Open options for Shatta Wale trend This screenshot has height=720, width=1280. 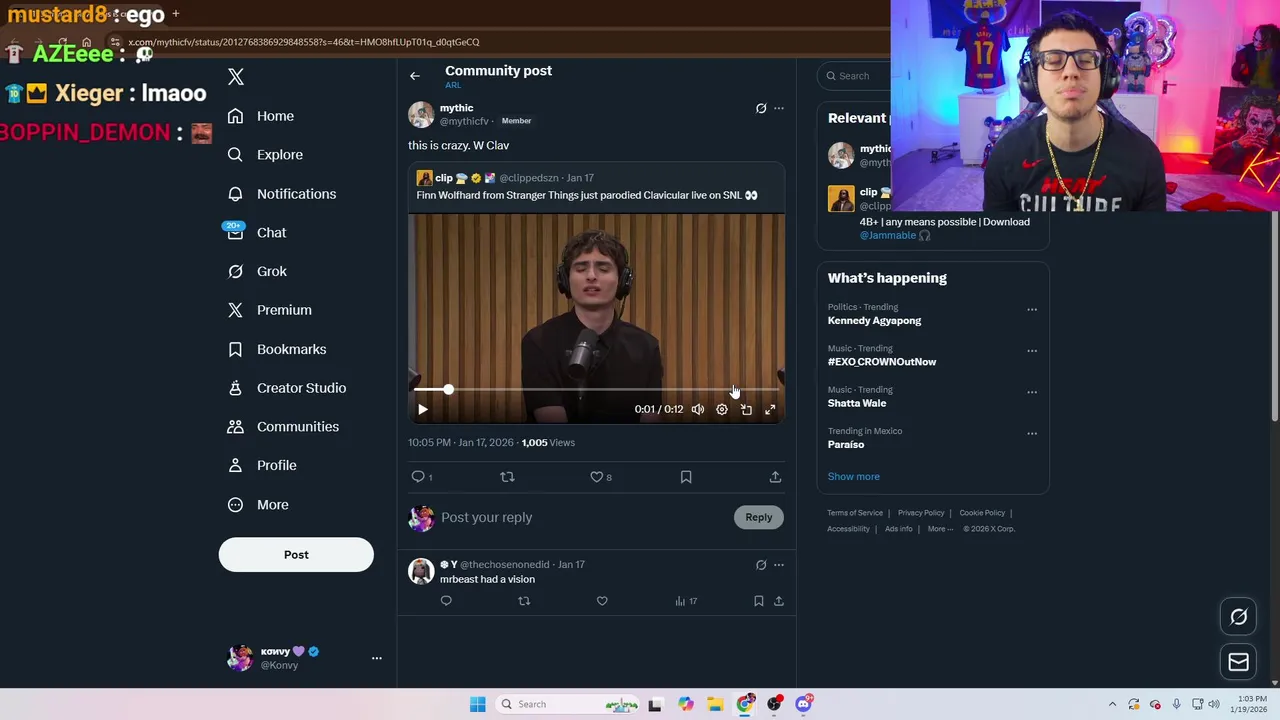pyautogui.click(x=1032, y=392)
